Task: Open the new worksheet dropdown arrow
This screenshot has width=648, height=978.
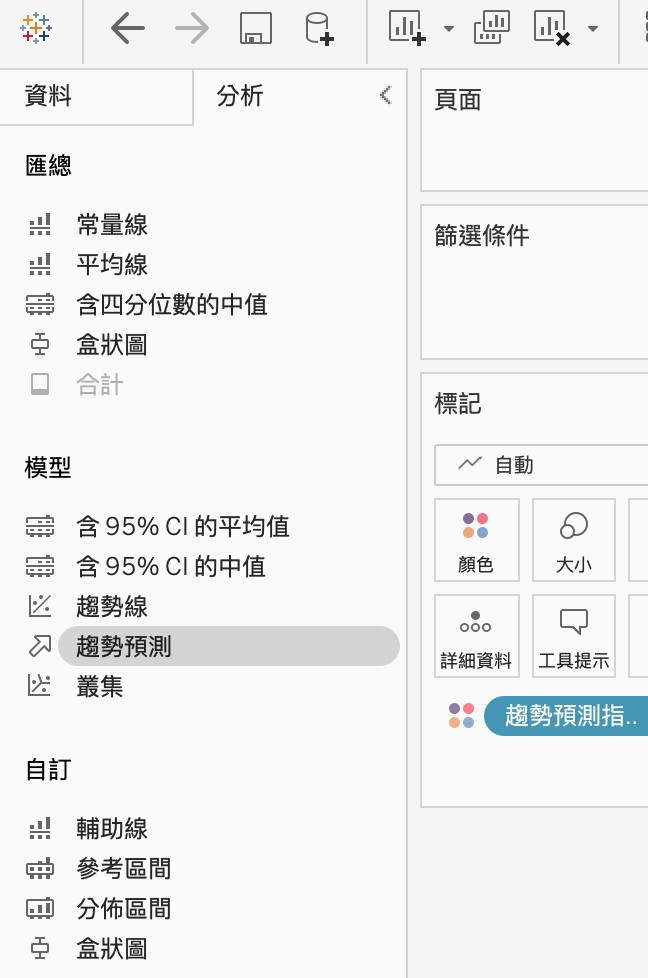Action: pyautogui.click(x=448, y=29)
